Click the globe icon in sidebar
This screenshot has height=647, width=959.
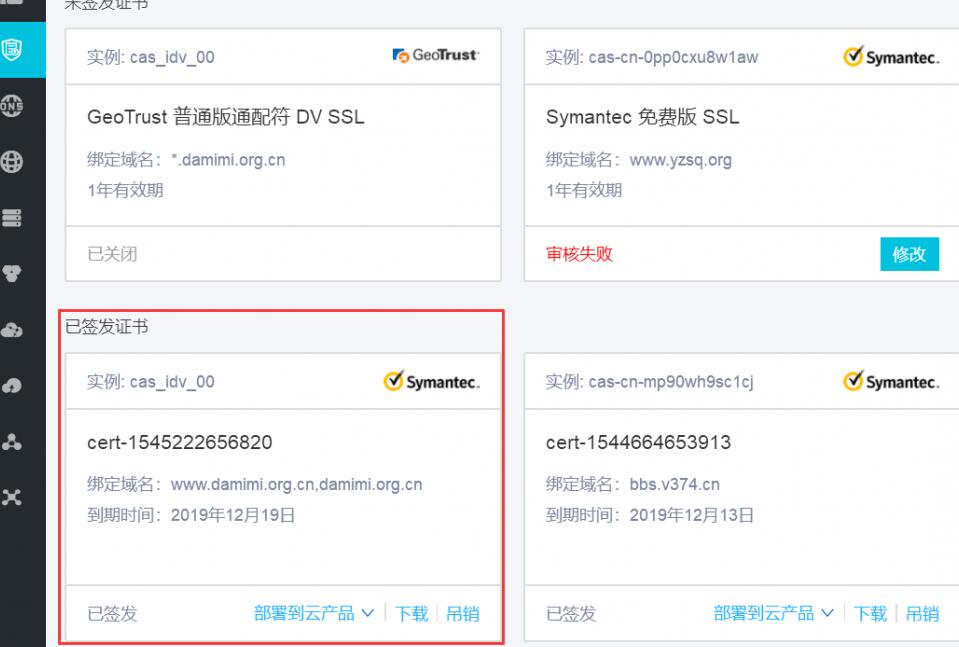pos(13,161)
